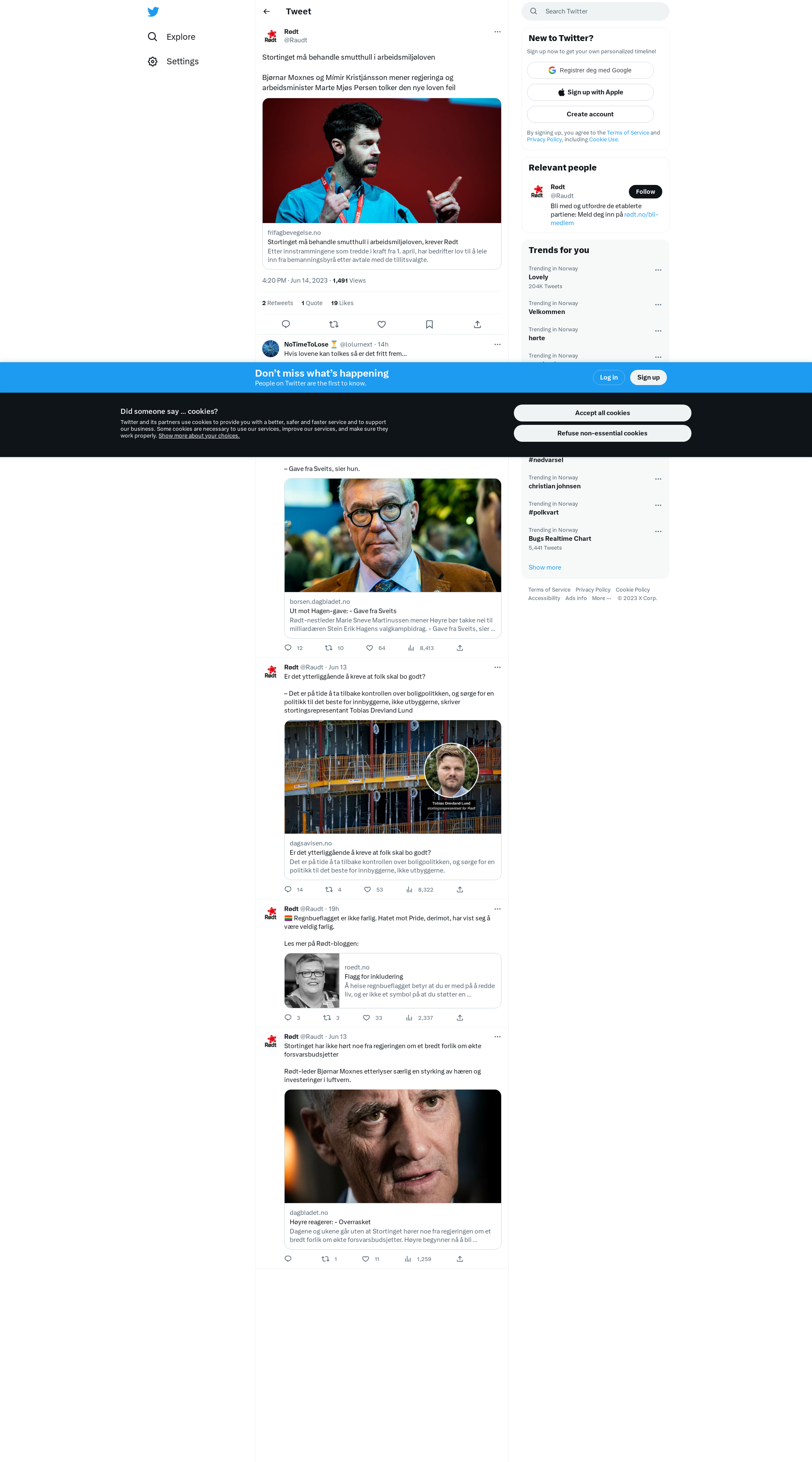Open the frifagbevegelse.no article card image
This screenshot has width=812, height=1462.
click(x=381, y=161)
